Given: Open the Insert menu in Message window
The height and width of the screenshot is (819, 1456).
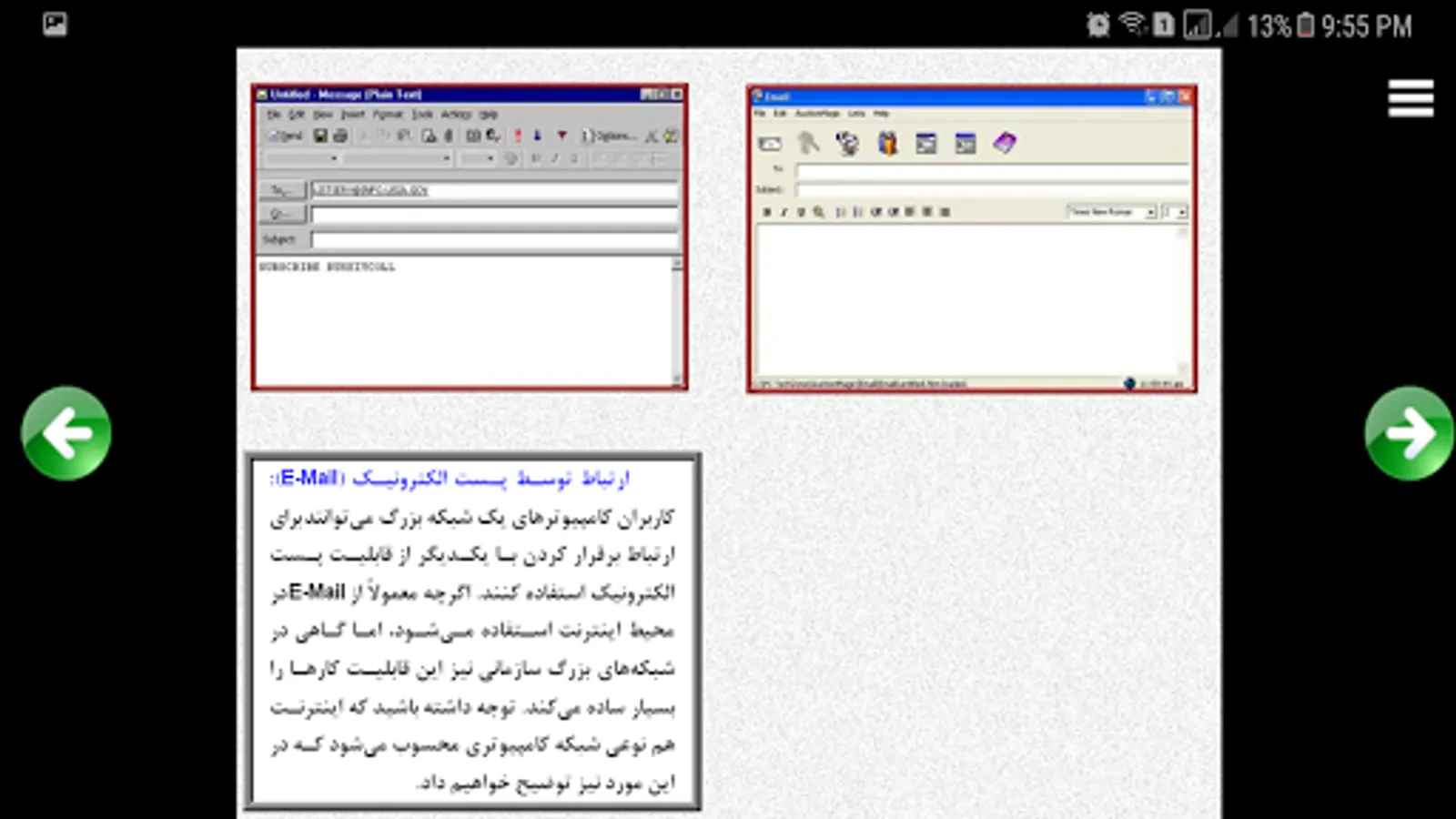Looking at the screenshot, I should point(352,115).
